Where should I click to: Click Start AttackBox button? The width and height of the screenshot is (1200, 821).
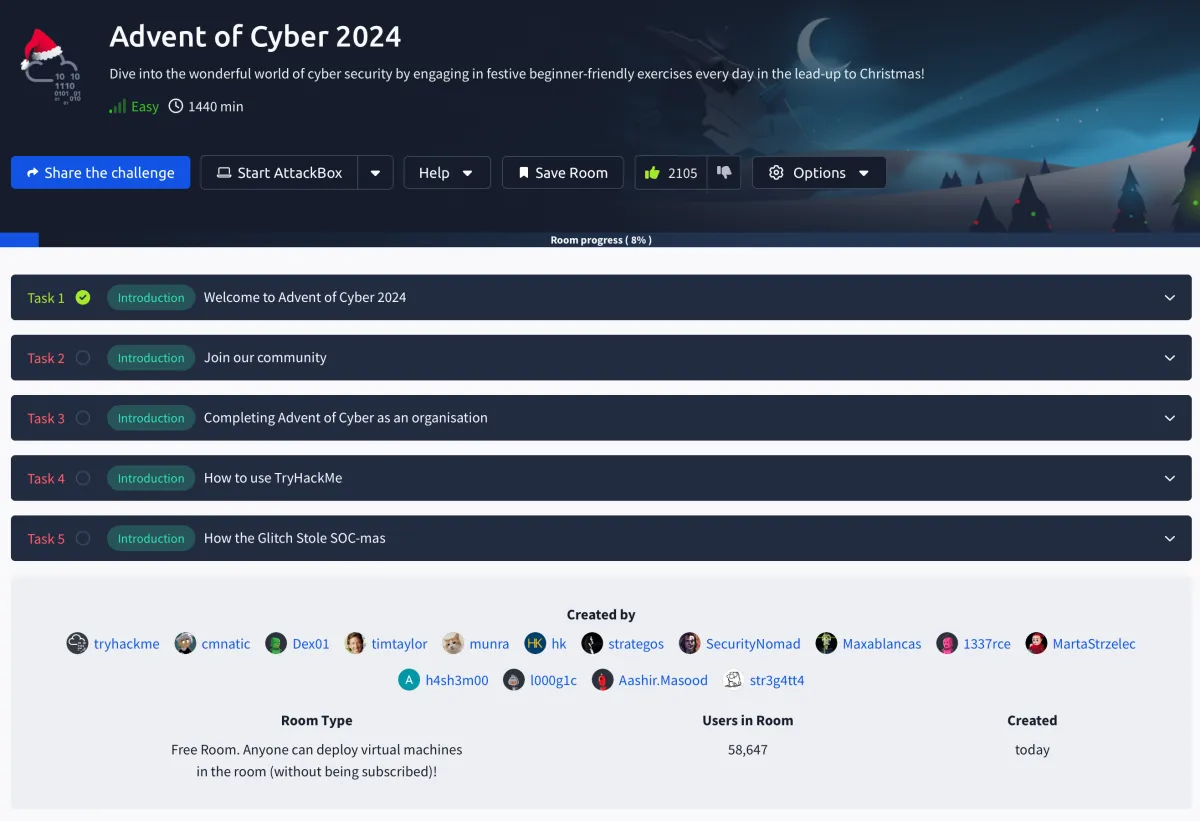click(x=279, y=173)
